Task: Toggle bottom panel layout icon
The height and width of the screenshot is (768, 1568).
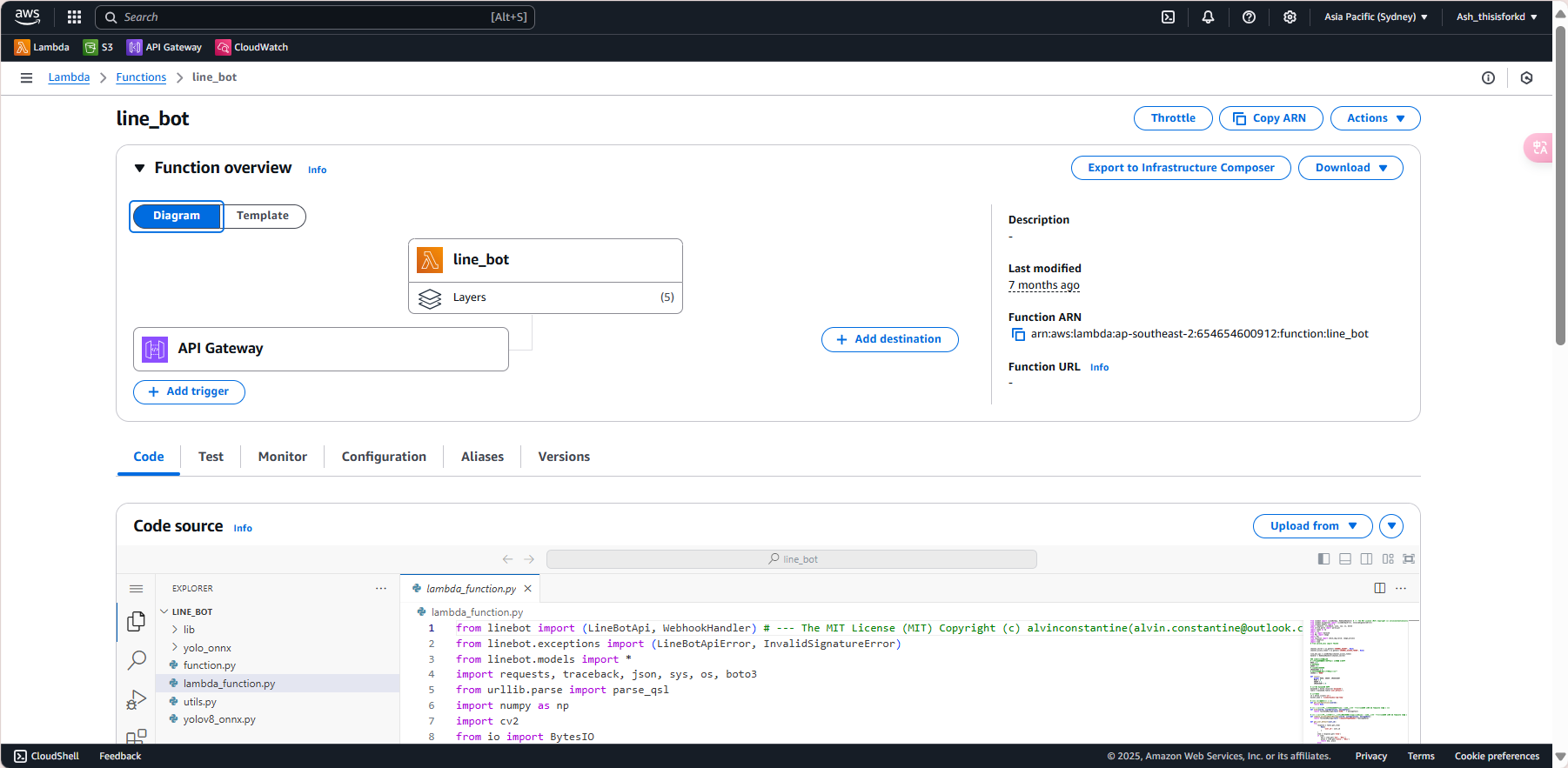Action: coord(1345,559)
